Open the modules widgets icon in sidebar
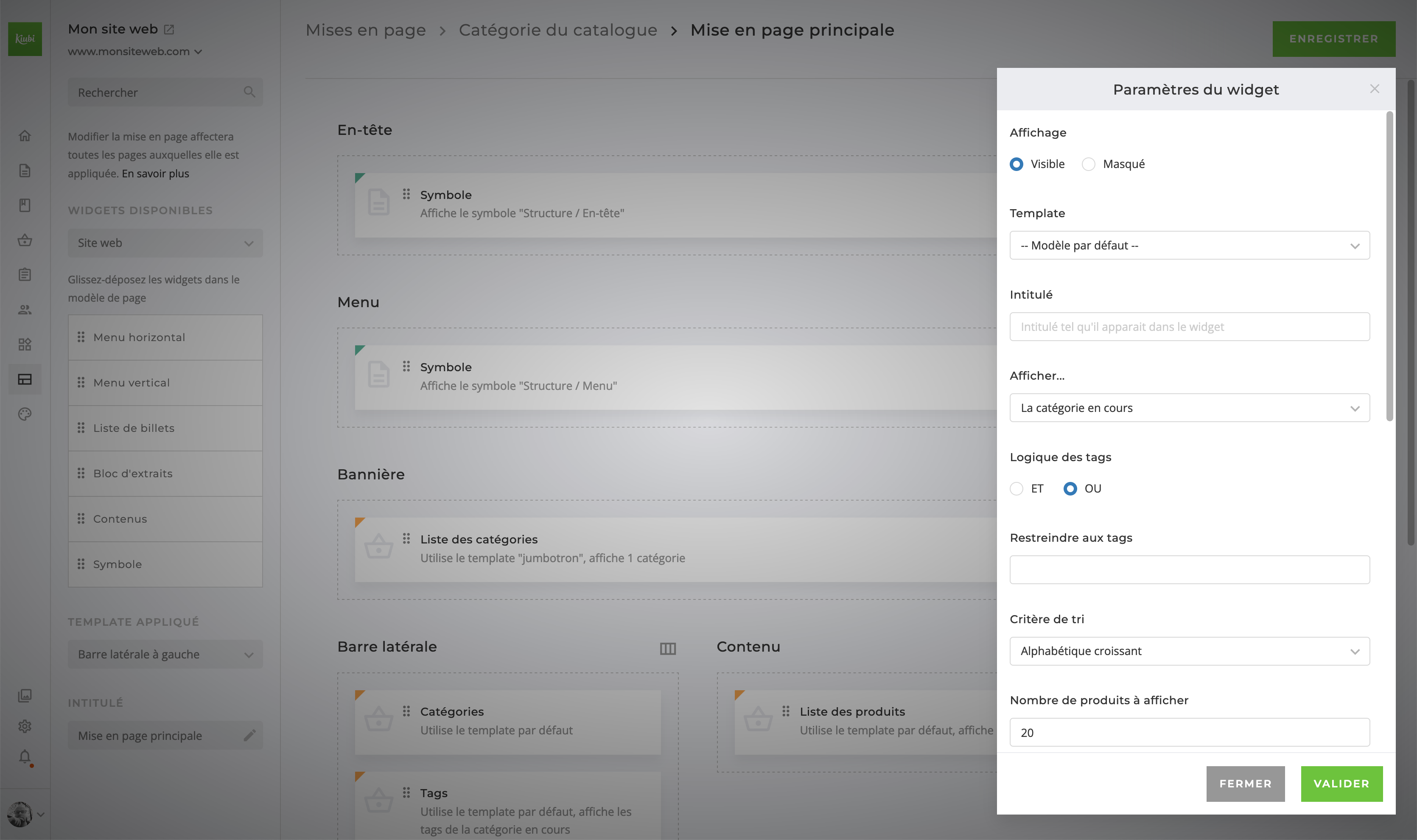The height and width of the screenshot is (840, 1417). (25, 344)
